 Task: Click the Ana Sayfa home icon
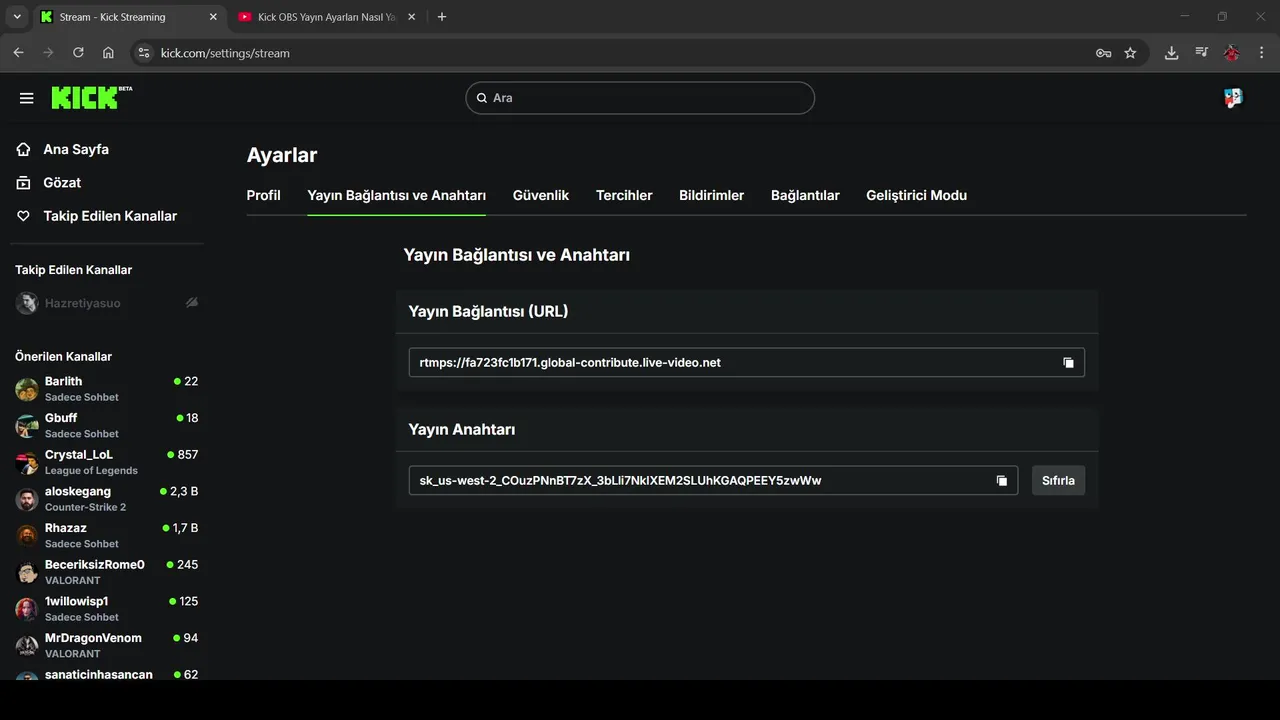tap(24, 149)
